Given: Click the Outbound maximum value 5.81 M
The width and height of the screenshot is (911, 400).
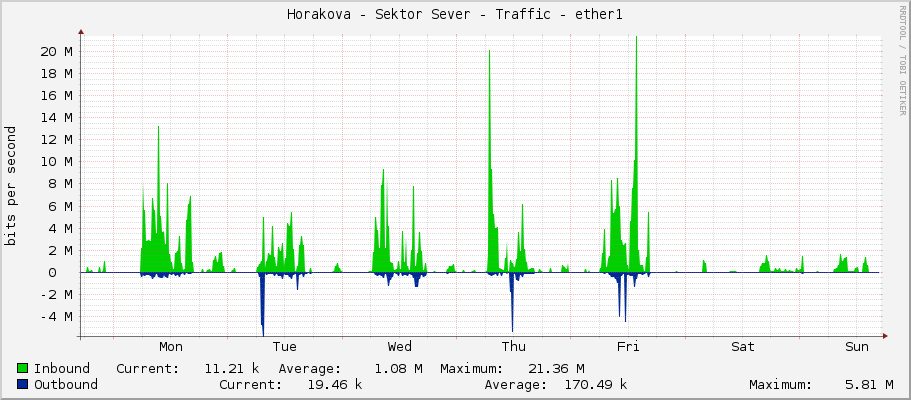Looking at the screenshot, I should coord(868,384).
